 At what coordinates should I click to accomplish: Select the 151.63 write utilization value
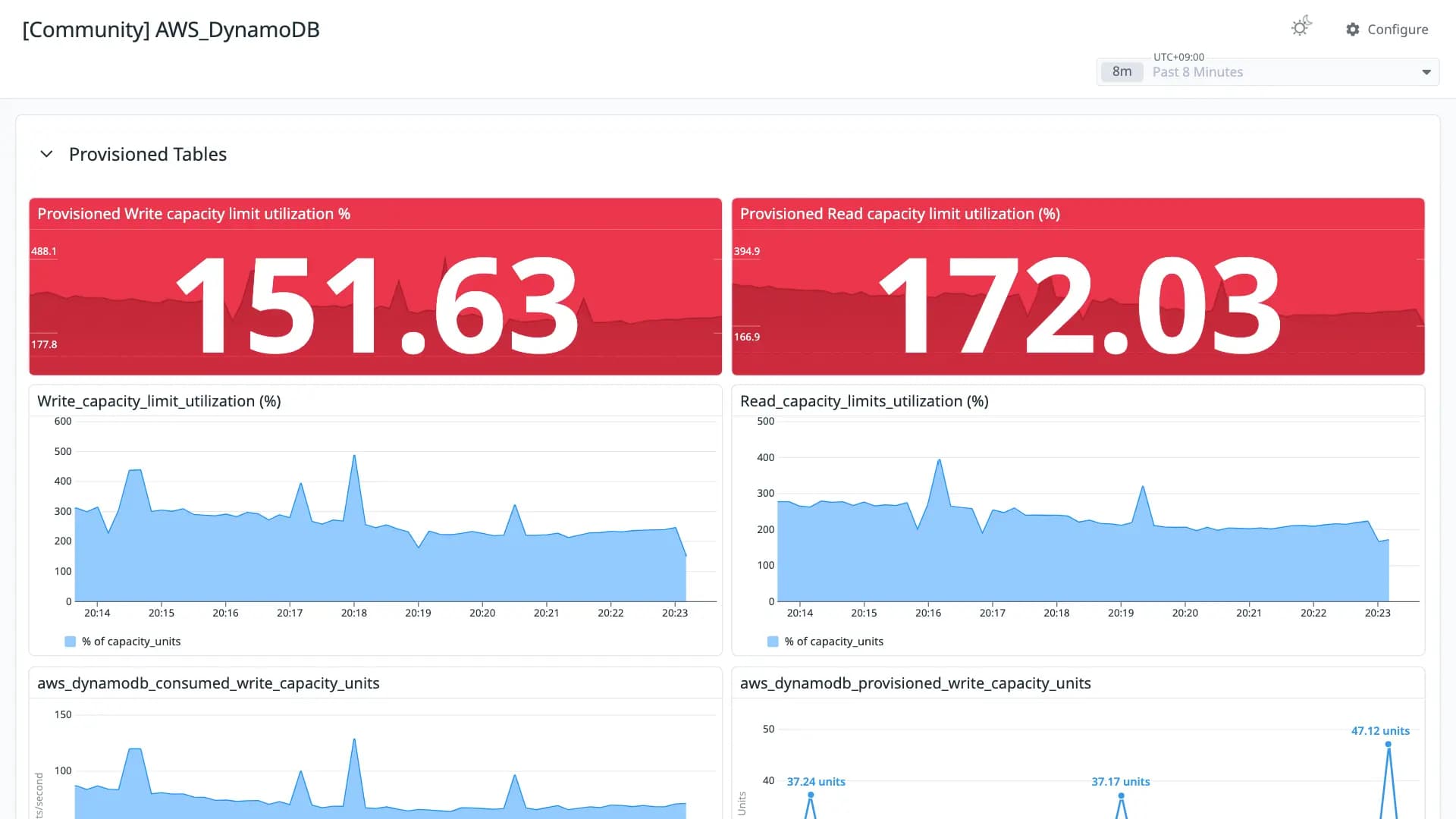click(377, 306)
